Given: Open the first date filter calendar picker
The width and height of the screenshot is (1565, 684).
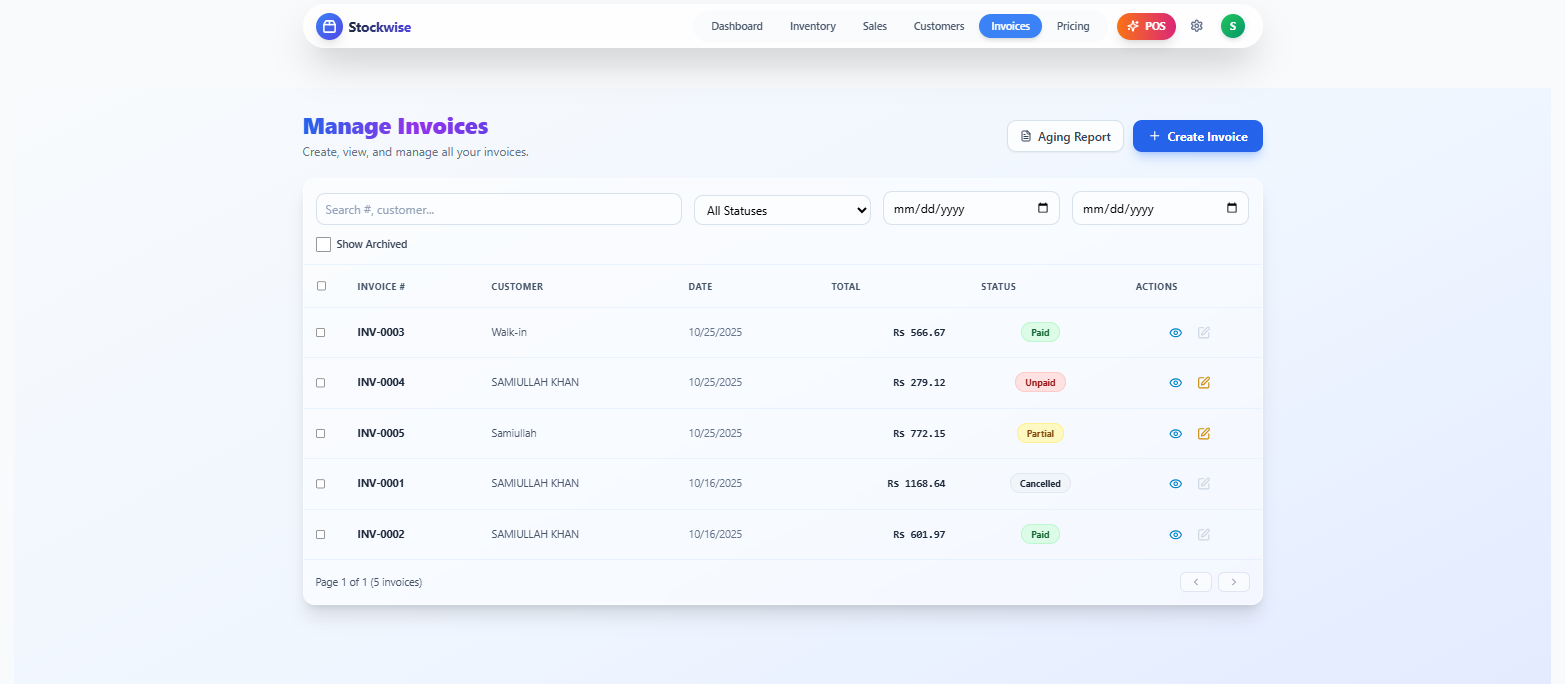Looking at the screenshot, I should (1043, 208).
